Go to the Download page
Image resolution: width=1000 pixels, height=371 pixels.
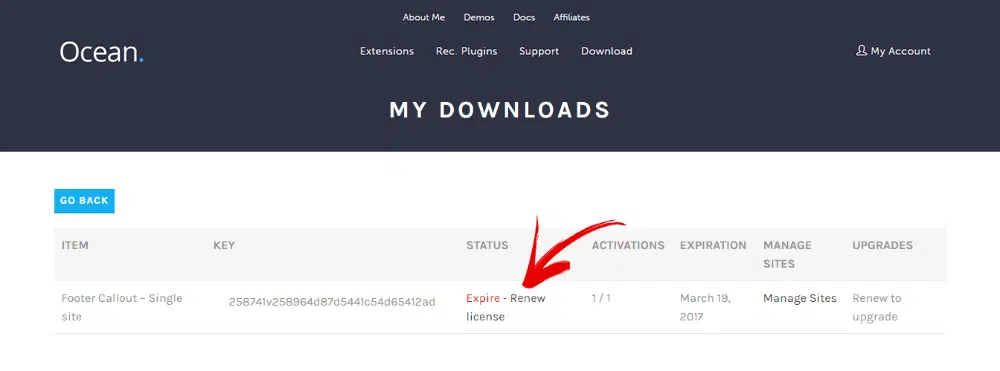(x=607, y=51)
